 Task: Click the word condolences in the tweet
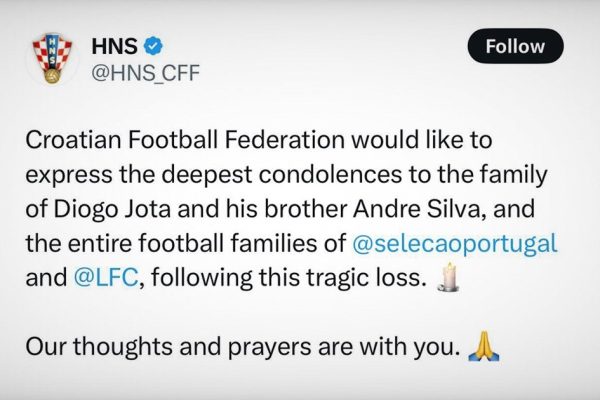(x=330, y=174)
